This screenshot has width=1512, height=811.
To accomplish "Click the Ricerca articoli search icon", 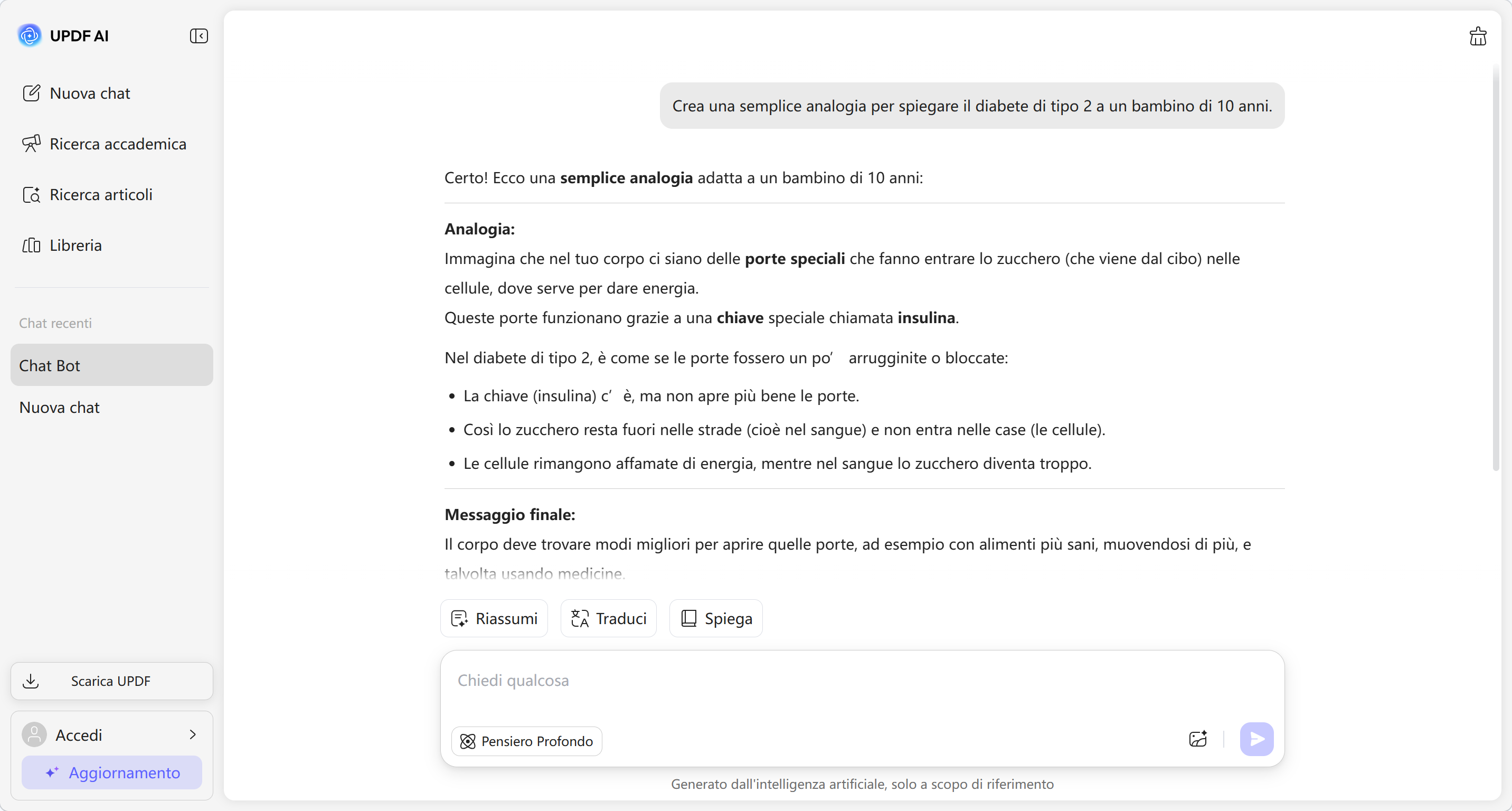I will point(31,195).
